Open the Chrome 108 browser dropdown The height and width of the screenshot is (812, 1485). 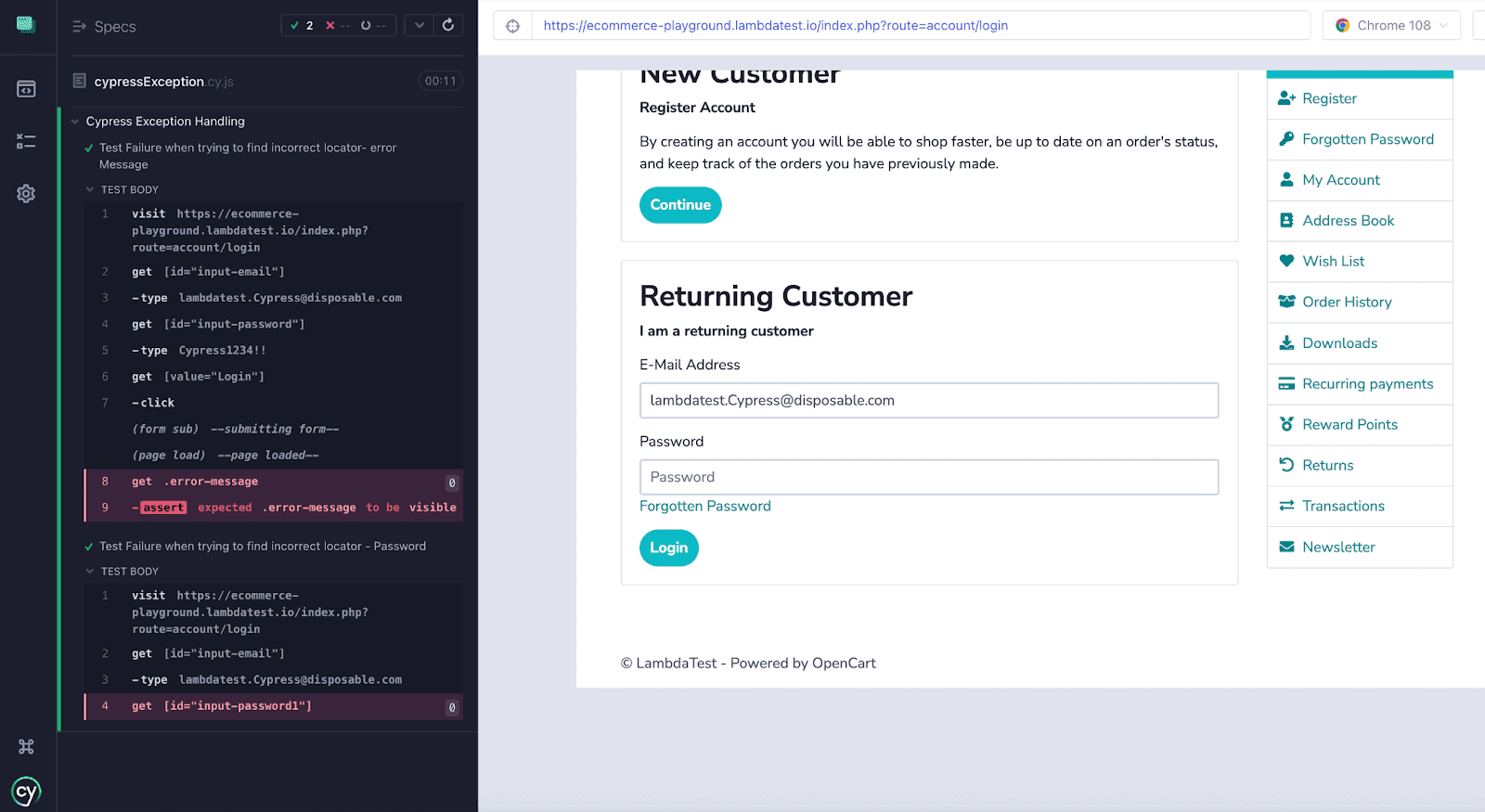point(1391,26)
